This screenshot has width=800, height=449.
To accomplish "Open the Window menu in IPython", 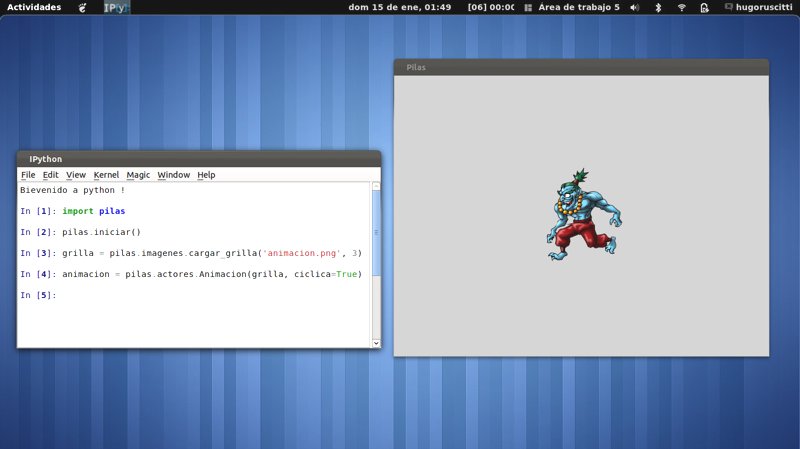I will coord(173,174).
